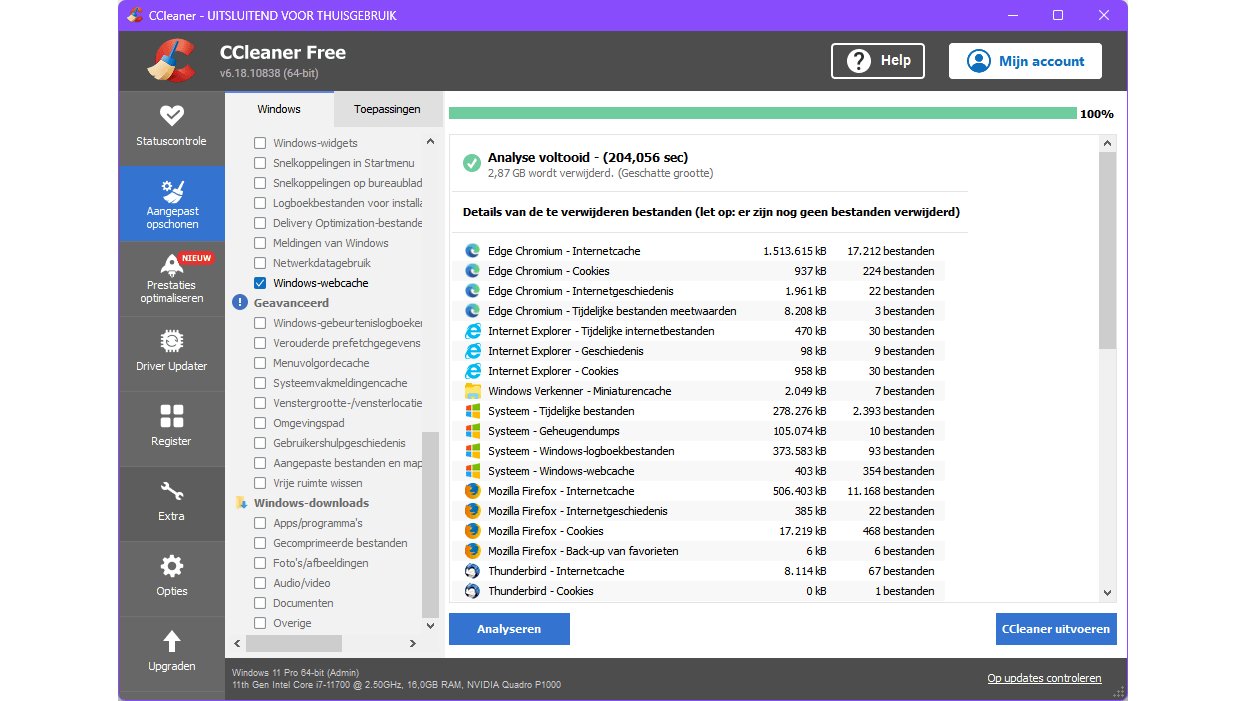Click Windows icon beside Systeem - Tijdelijke bestanden
This screenshot has width=1246, height=701.
(473, 411)
